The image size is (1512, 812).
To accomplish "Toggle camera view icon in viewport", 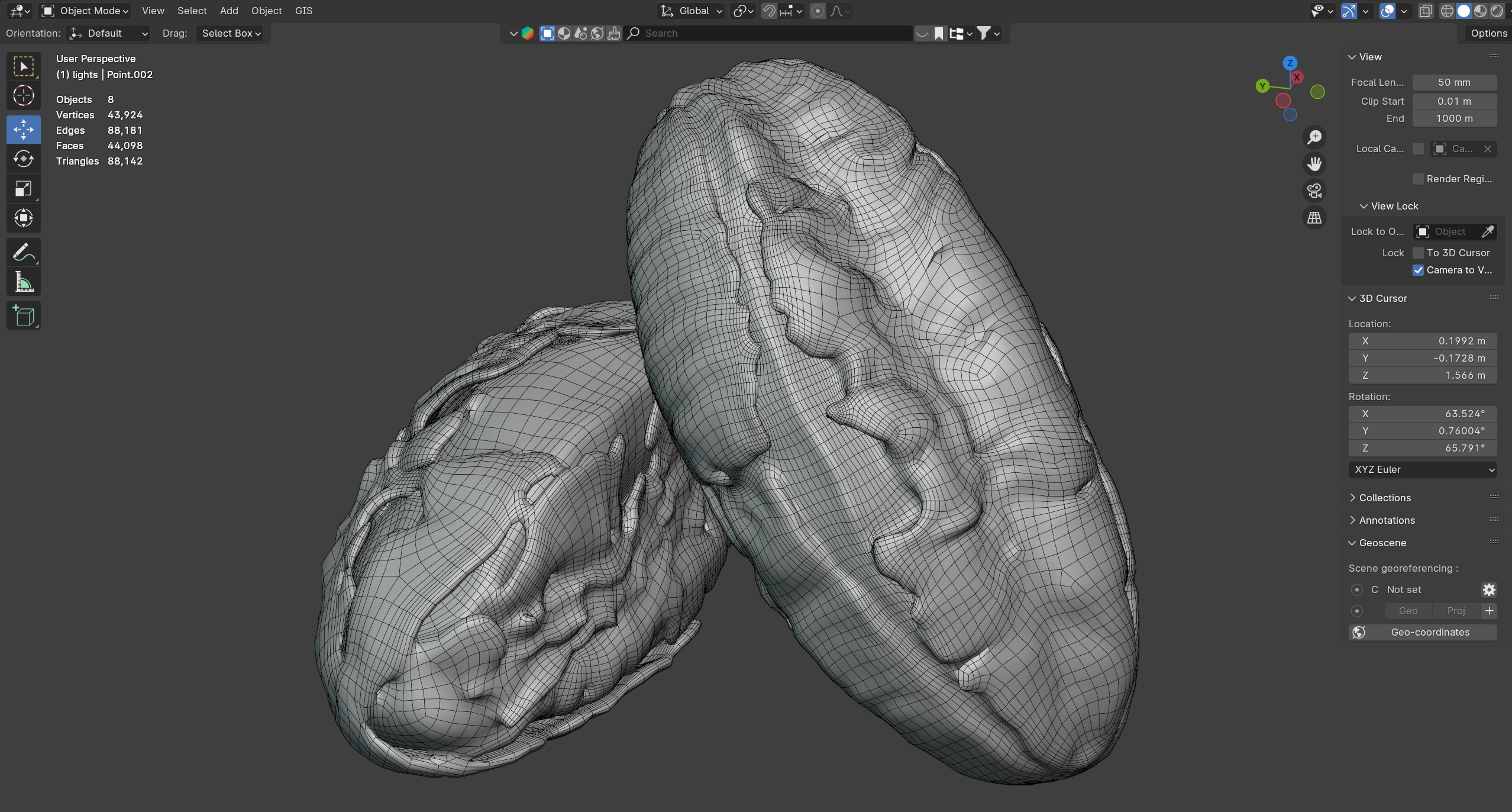I will point(1314,191).
